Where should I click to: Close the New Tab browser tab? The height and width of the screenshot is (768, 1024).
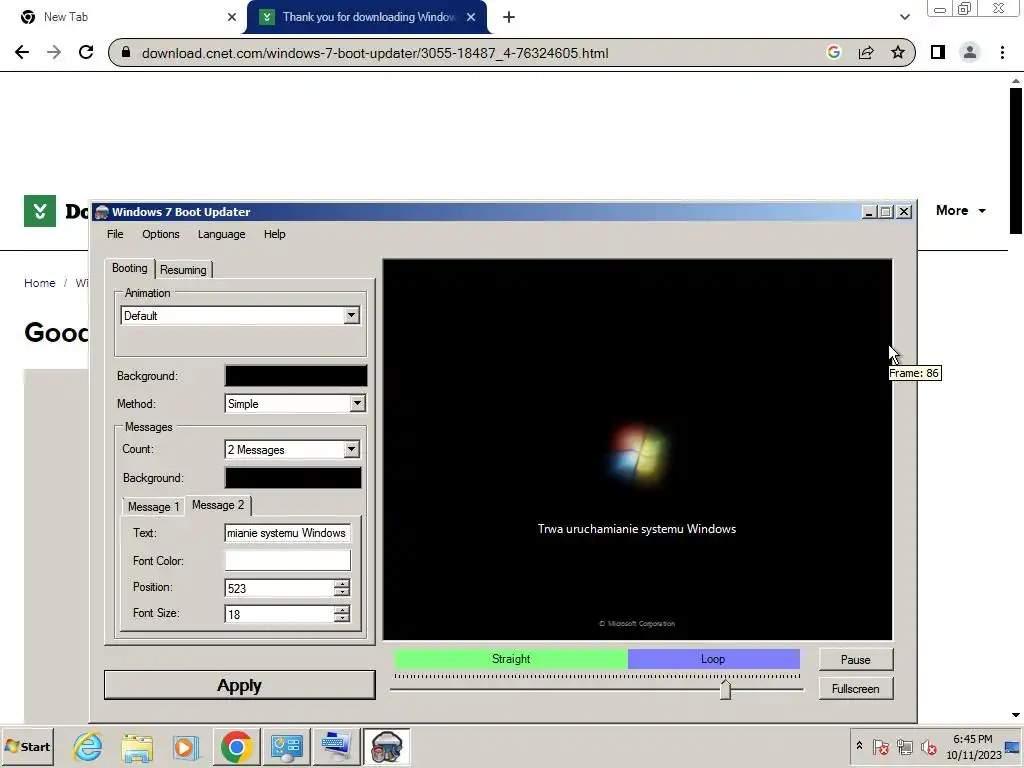[x=232, y=17]
